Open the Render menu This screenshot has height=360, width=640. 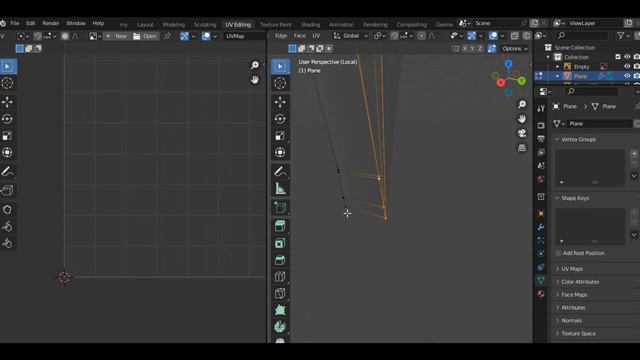pos(51,23)
